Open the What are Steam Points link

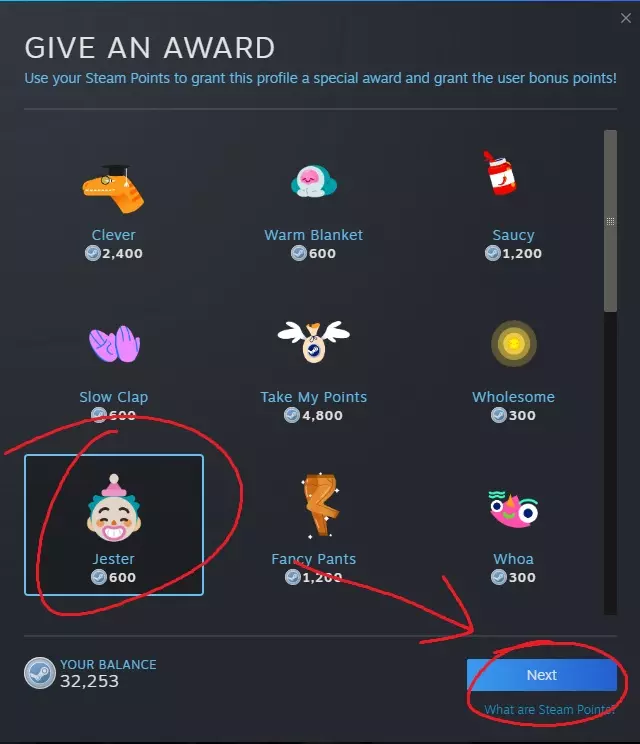click(549, 709)
